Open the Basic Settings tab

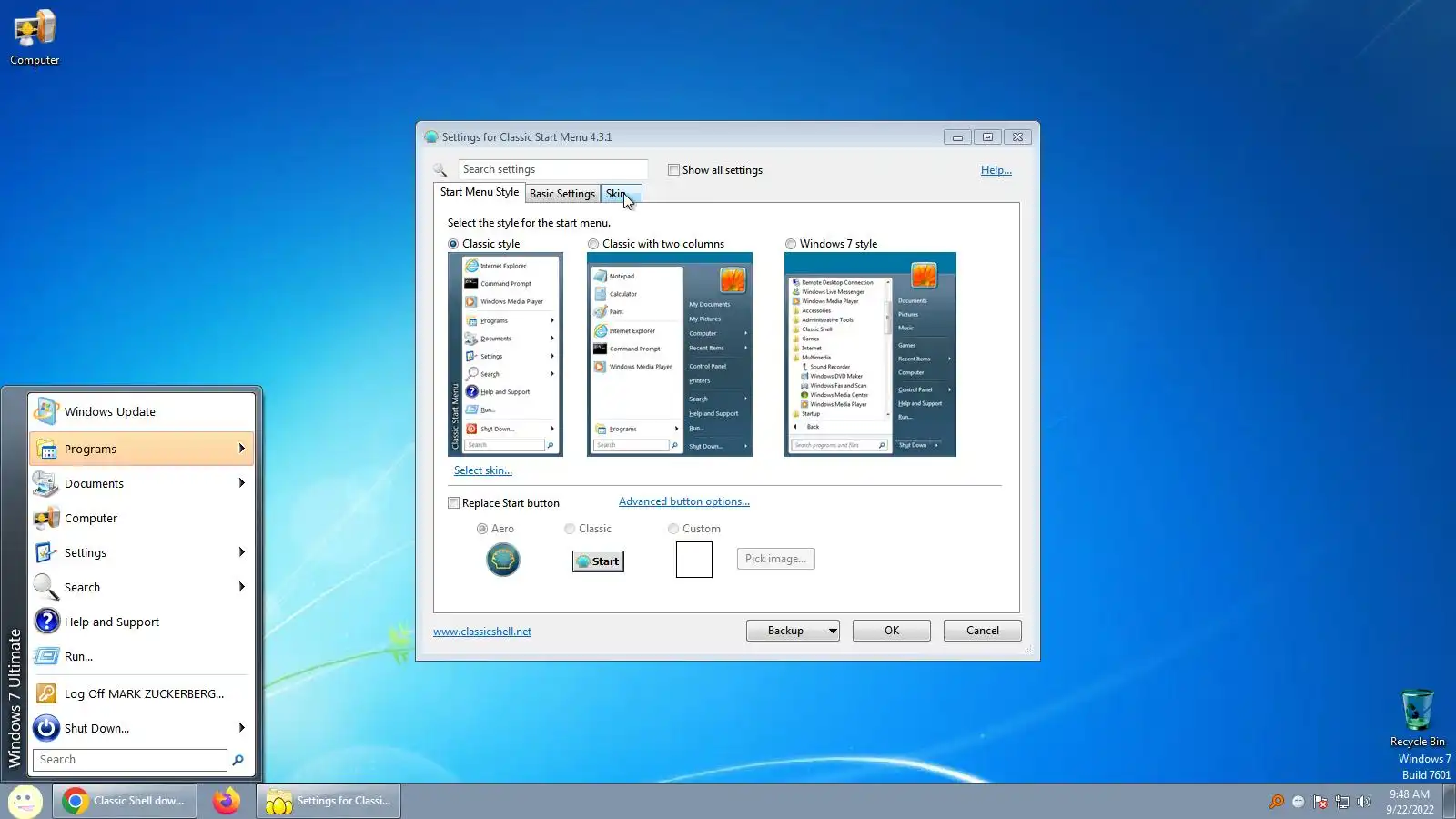point(562,194)
